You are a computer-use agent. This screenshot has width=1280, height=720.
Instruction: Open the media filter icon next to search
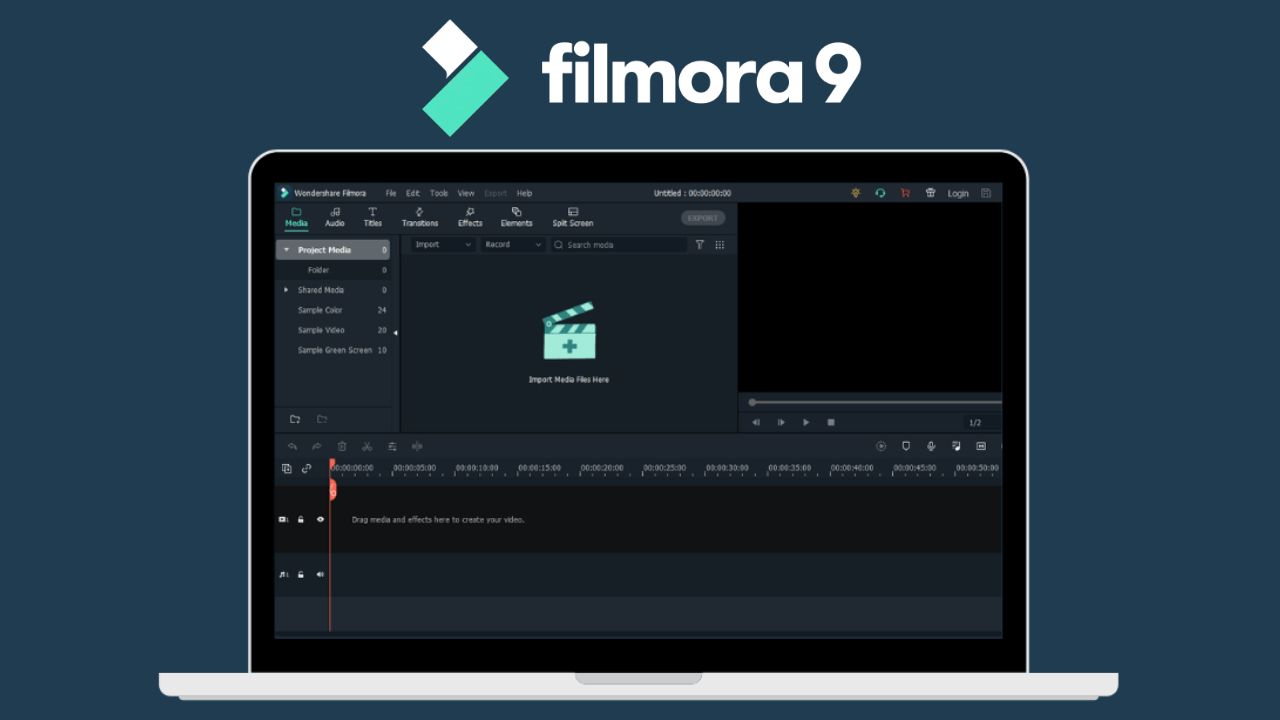[700, 244]
